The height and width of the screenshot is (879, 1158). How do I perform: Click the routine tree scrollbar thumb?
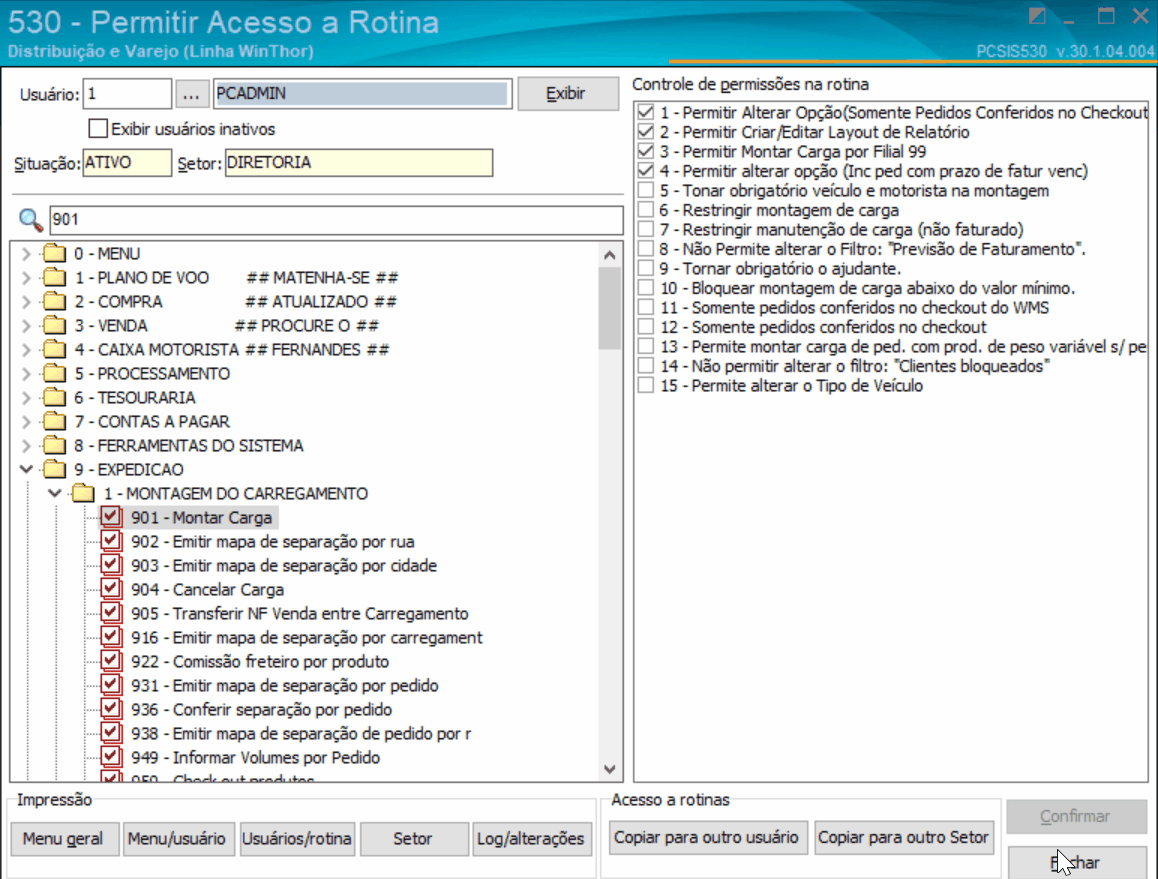click(x=610, y=308)
